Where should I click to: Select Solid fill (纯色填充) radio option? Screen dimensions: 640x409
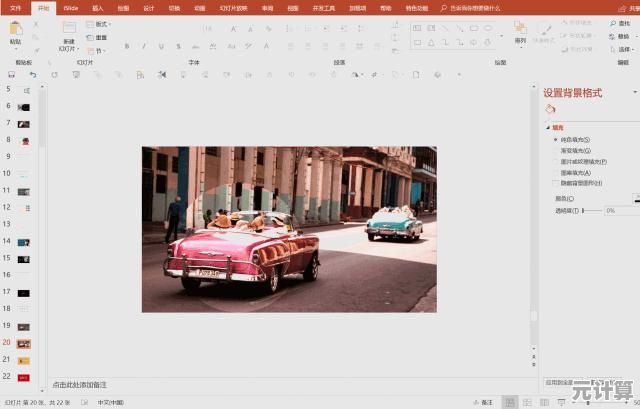tap(556, 139)
